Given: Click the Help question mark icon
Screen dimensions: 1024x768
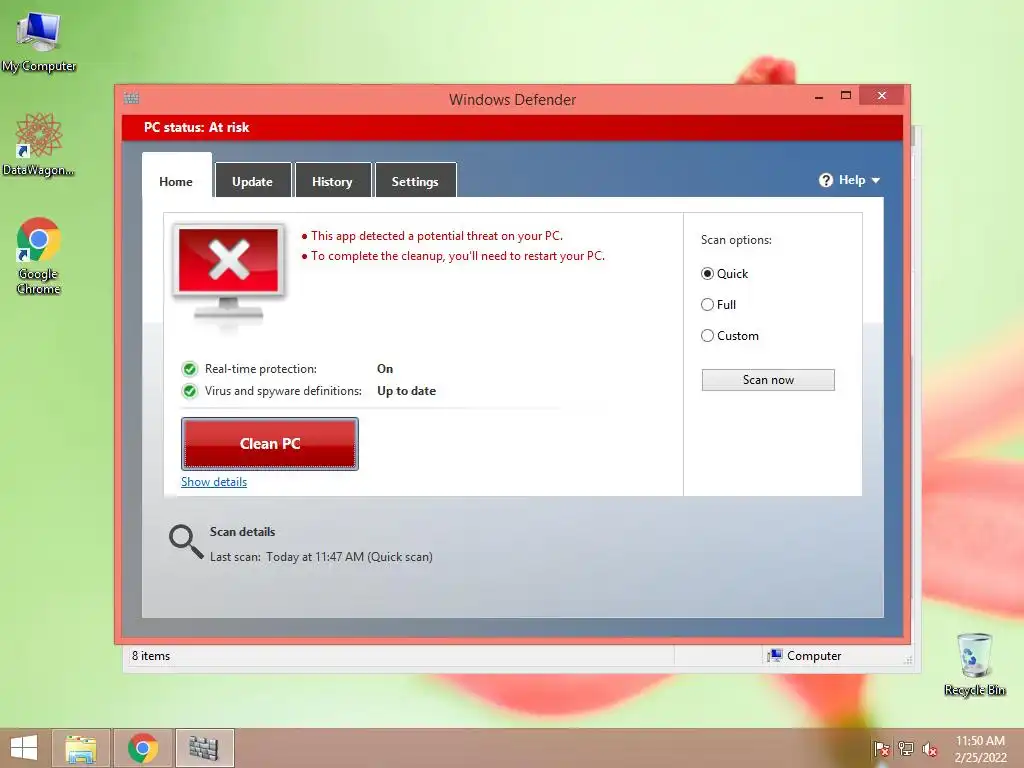Looking at the screenshot, I should (825, 180).
